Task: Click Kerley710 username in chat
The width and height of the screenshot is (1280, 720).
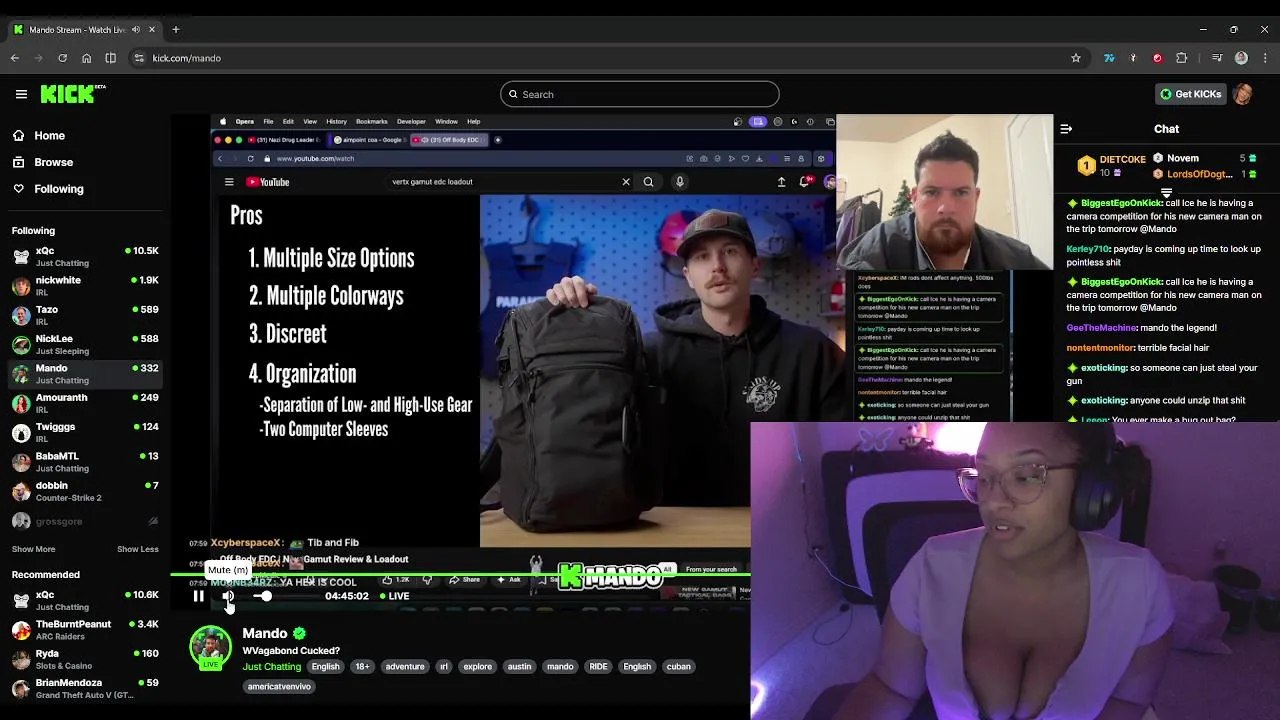Action: click(x=1088, y=249)
